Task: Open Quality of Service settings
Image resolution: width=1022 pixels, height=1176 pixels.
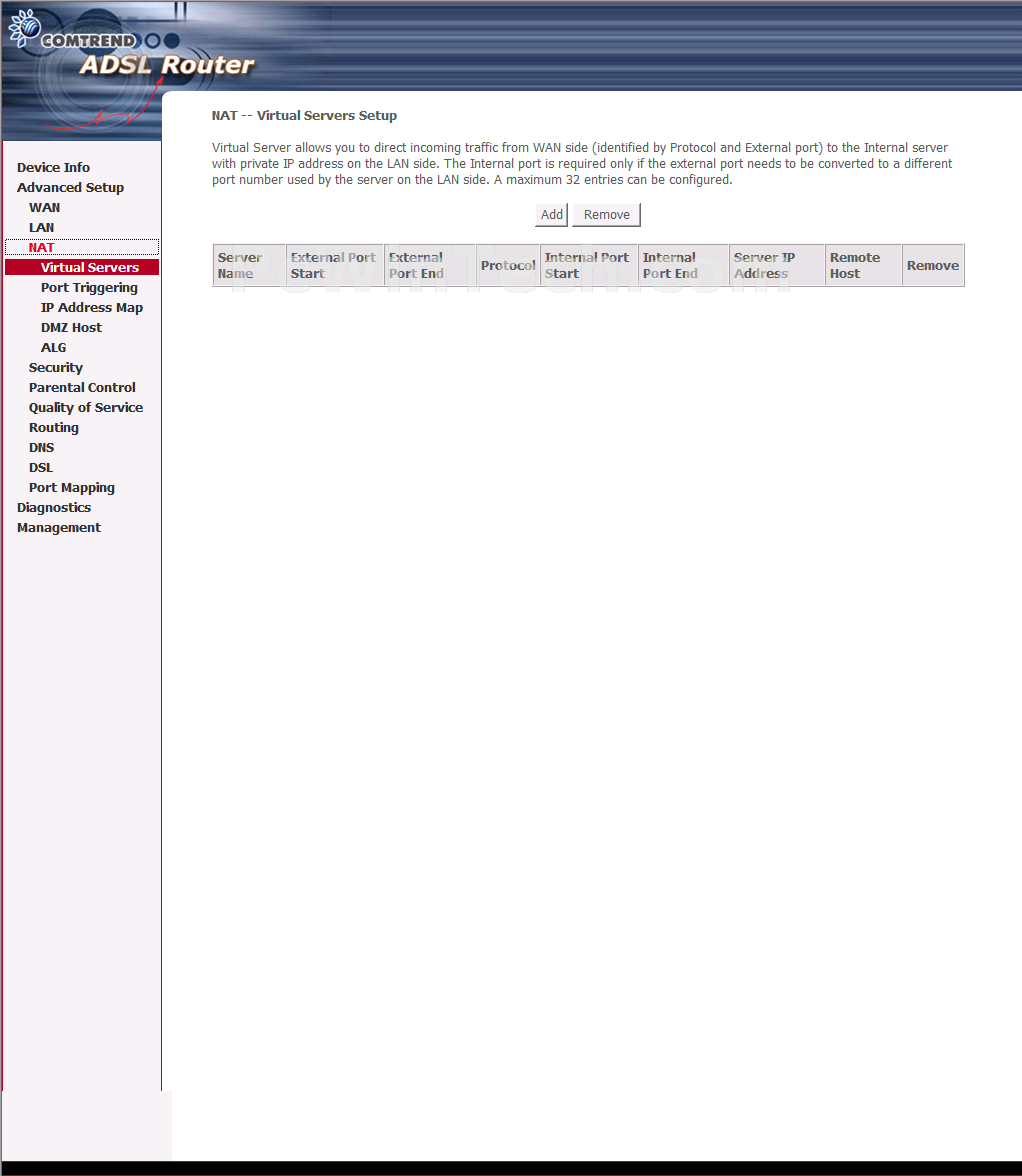Action: coord(85,407)
